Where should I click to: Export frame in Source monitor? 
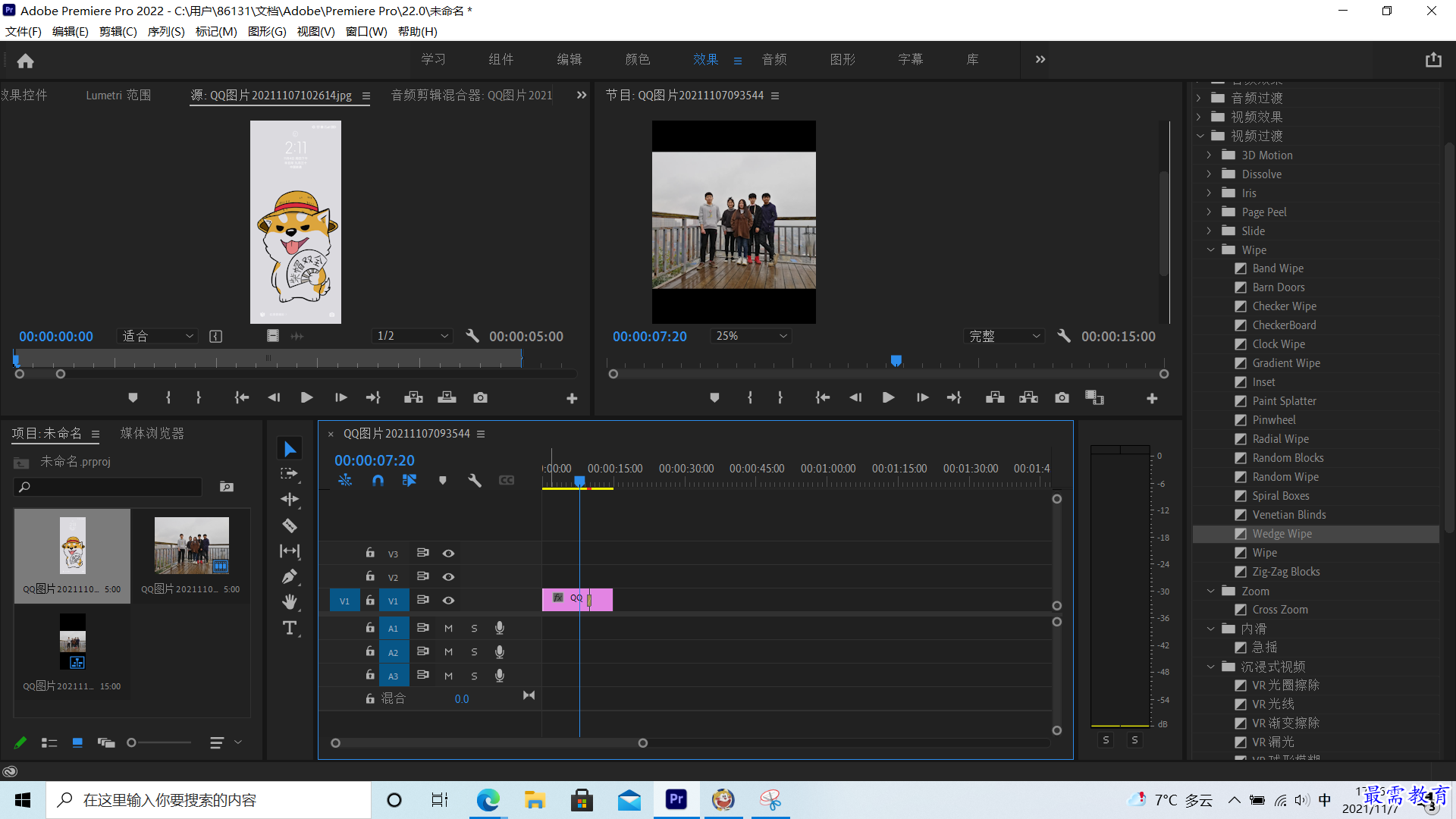pos(480,397)
